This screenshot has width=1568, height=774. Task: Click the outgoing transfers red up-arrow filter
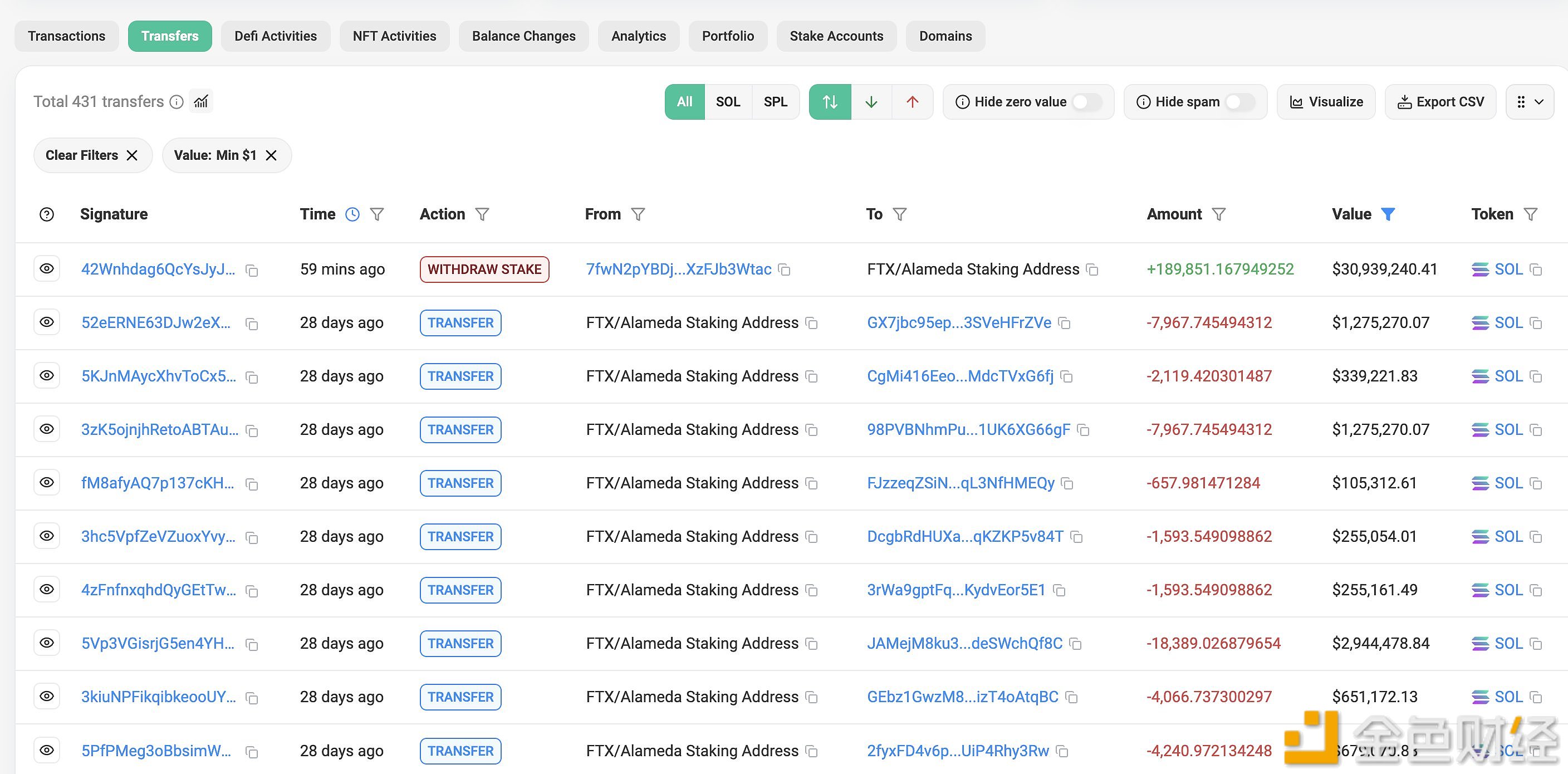pyautogui.click(x=912, y=101)
